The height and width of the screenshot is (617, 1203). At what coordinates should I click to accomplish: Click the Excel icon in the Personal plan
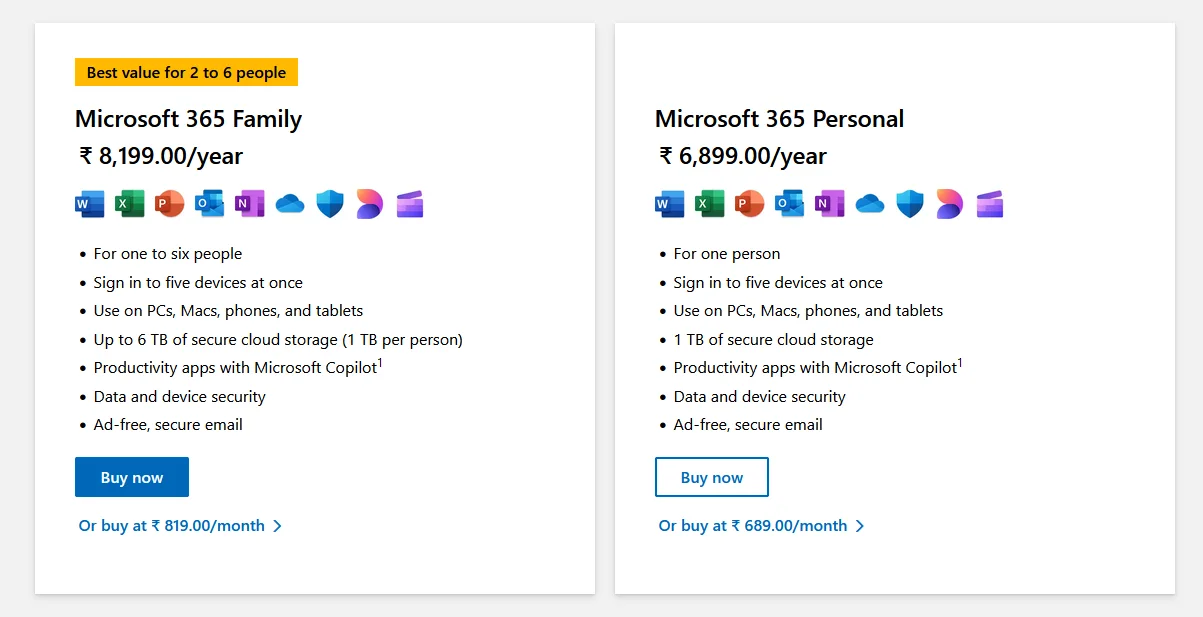pyautogui.click(x=709, y=204)
